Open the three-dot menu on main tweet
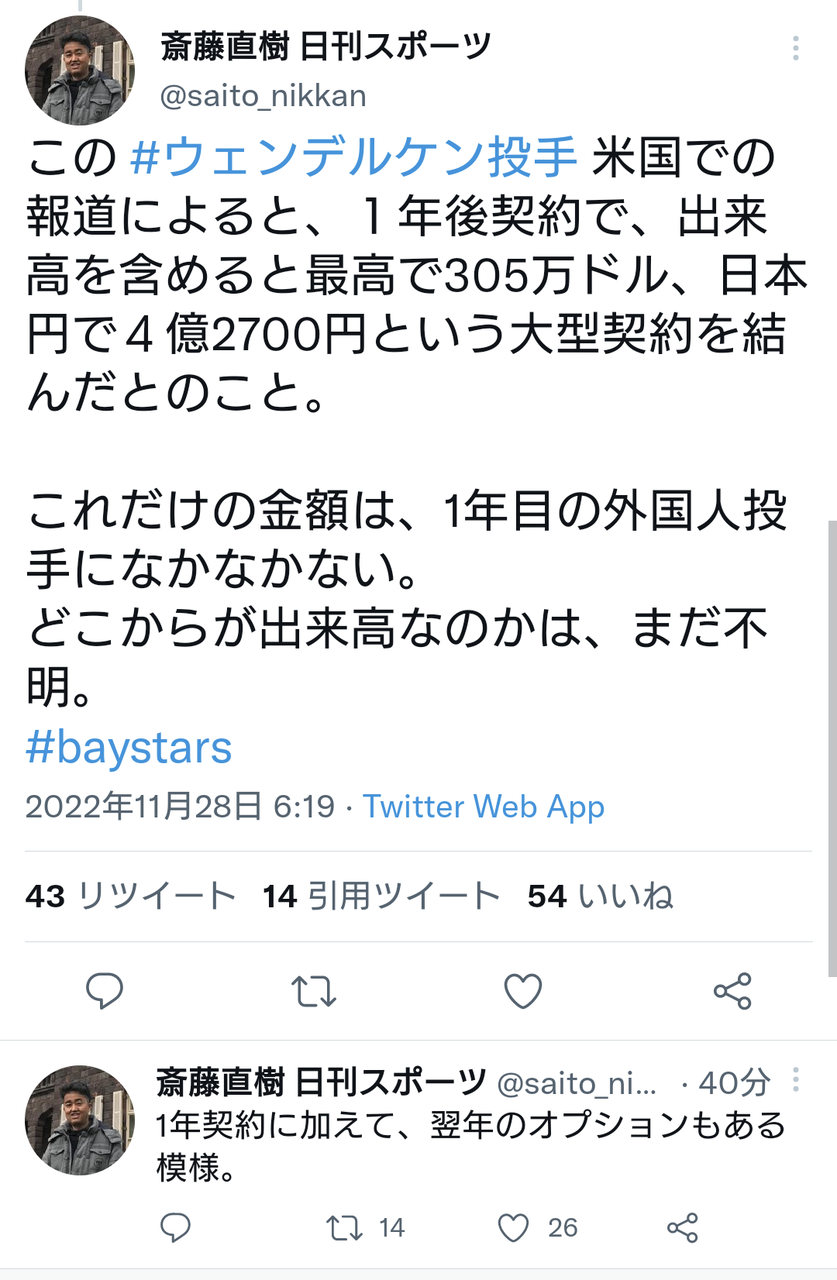Viewport: 837px width, 1280px height. click(796, 48)
